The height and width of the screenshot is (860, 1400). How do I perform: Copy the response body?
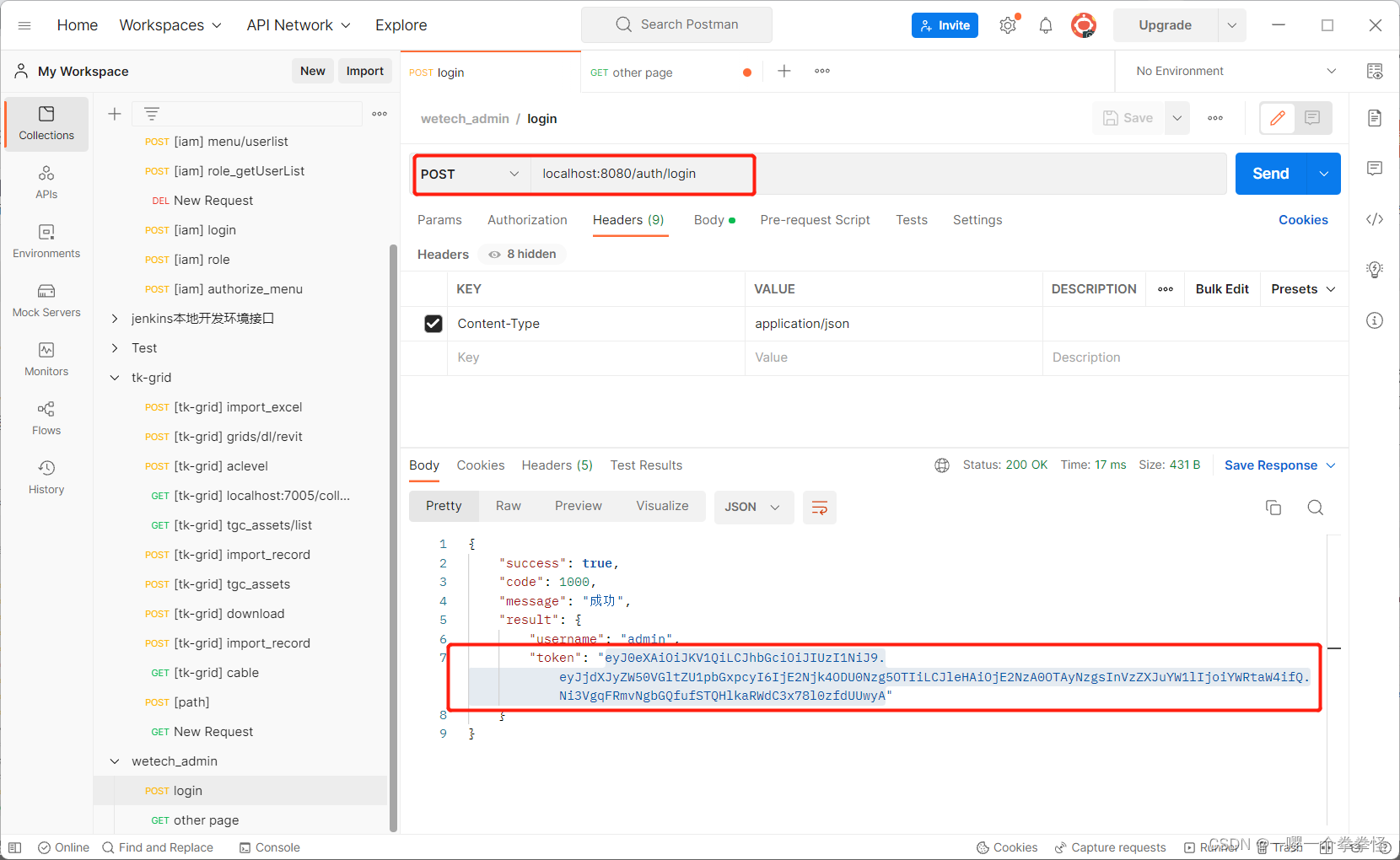1273,508
